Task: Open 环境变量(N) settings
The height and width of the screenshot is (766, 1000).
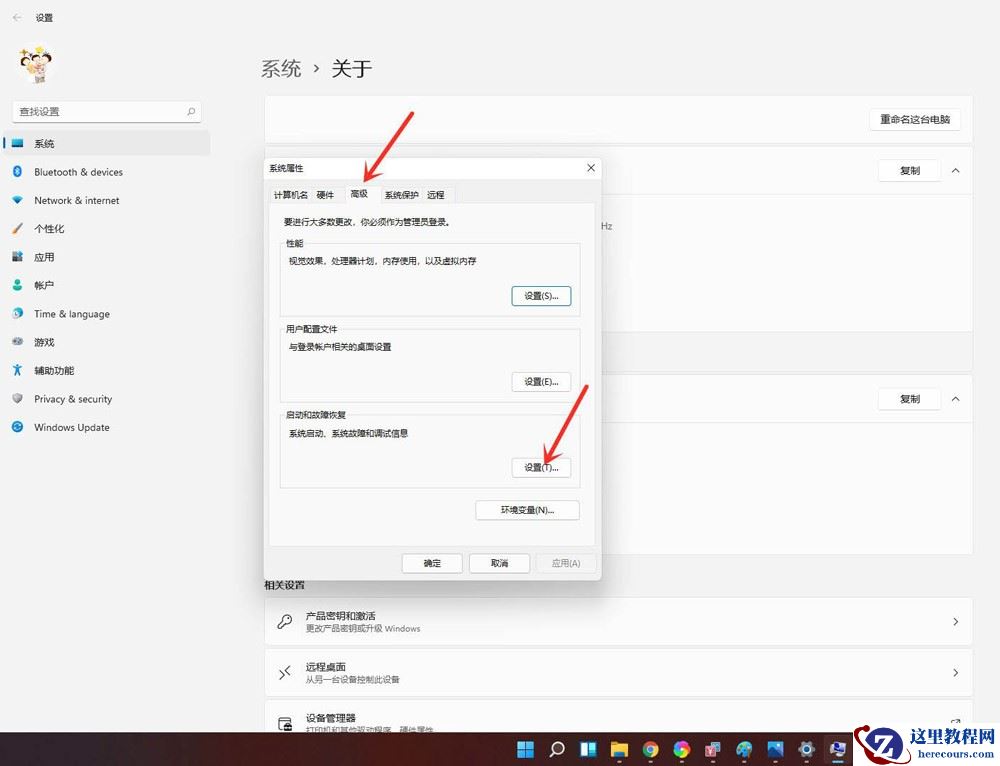Action: (x=527, y=510)
